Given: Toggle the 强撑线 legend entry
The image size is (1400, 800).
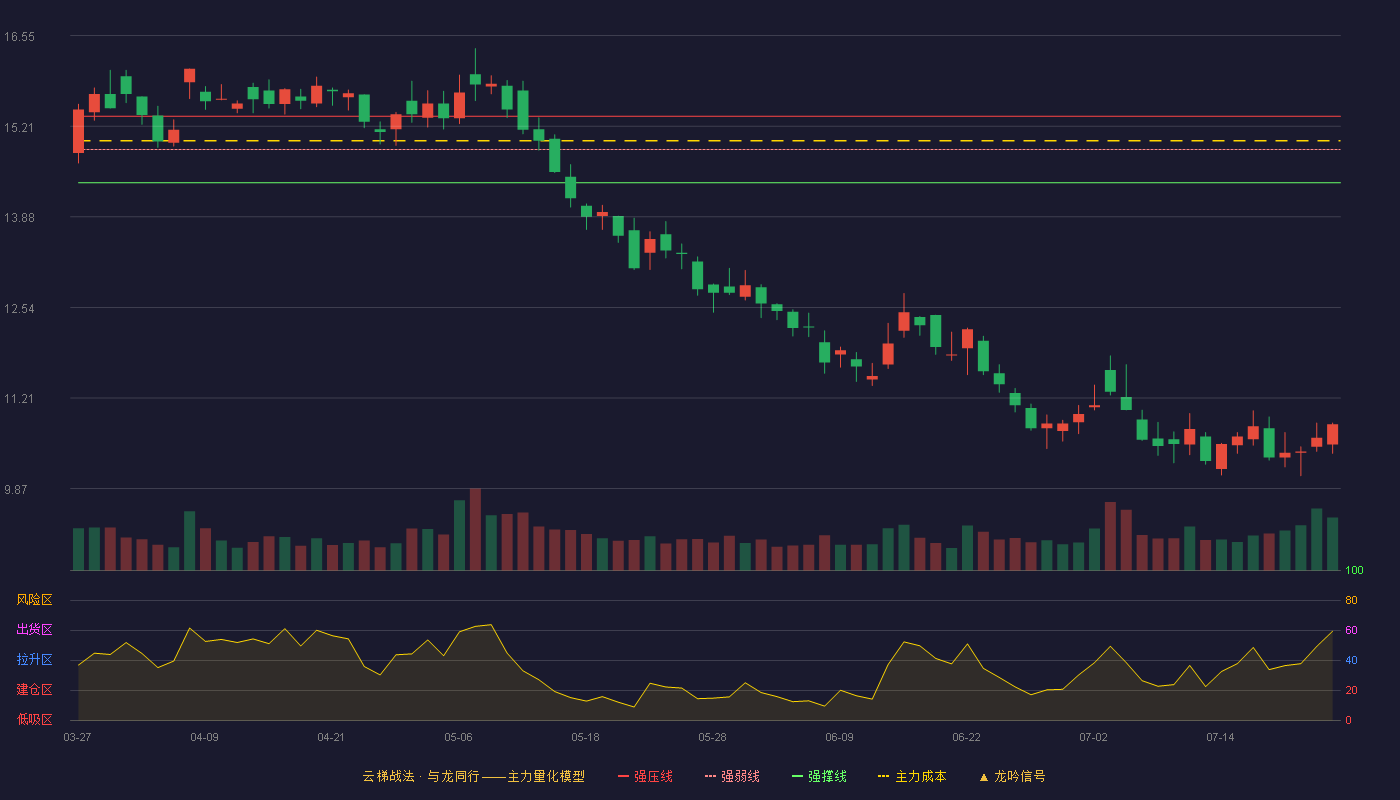Looking at the screenshot, I should [x=820, y=776].
